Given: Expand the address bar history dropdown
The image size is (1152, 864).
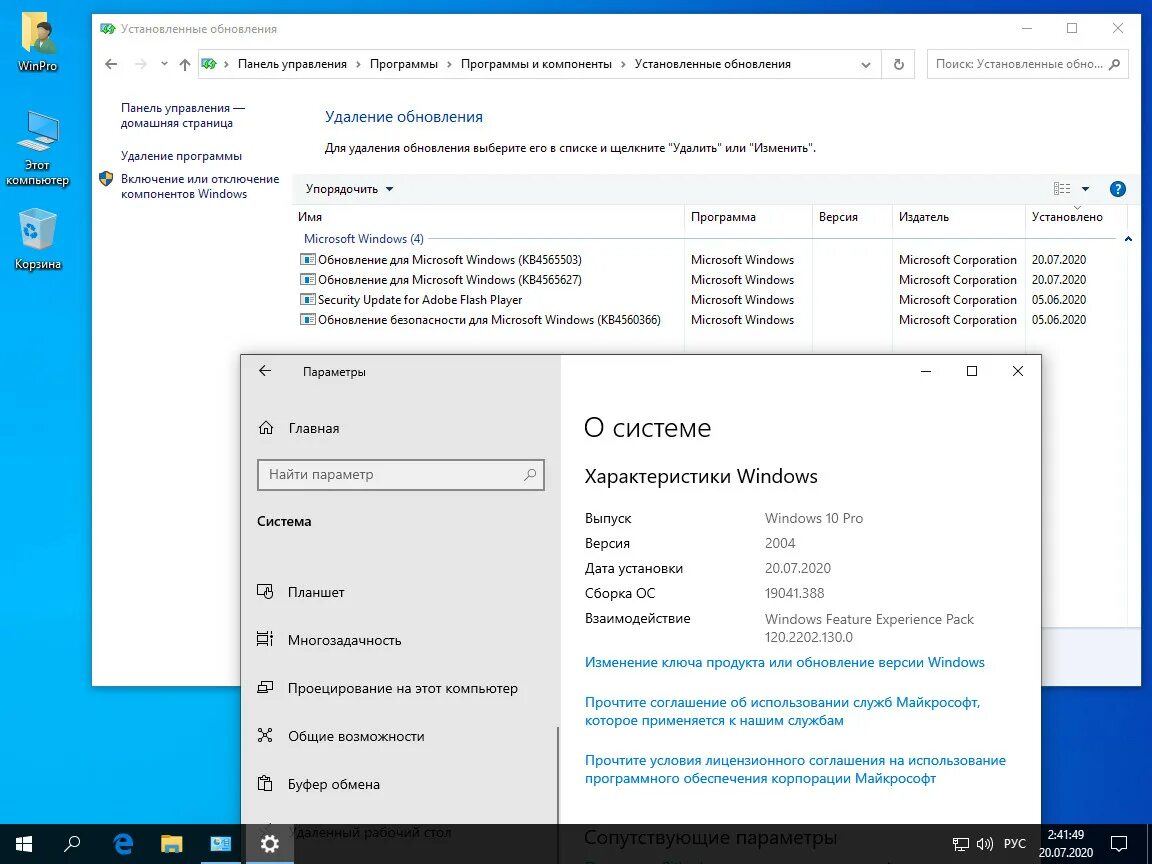Looking at the screenshot, I should pyautogui.click(x=865, y=65).
